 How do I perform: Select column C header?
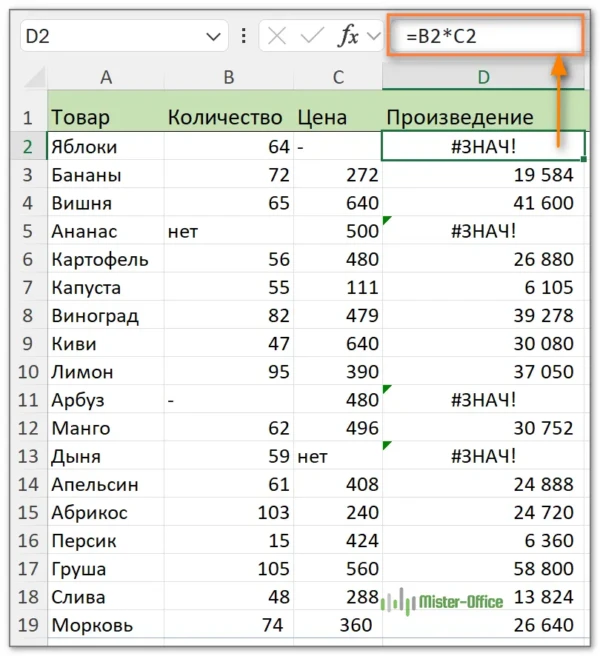click(338, 78)
